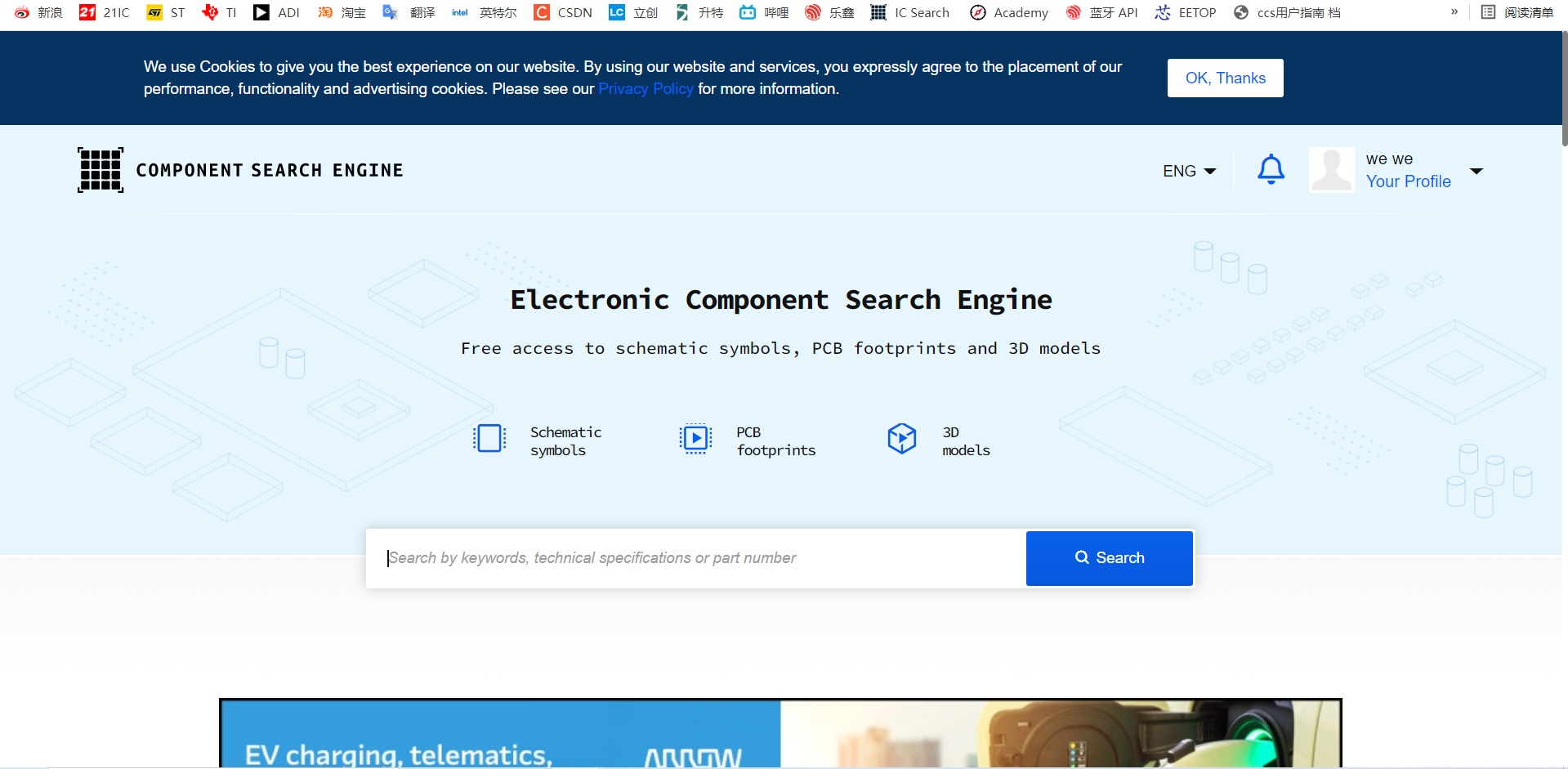Click the Component Search Engine grid logo
This screenshot has width=1568, height=769.
click(x=100, y=169)
